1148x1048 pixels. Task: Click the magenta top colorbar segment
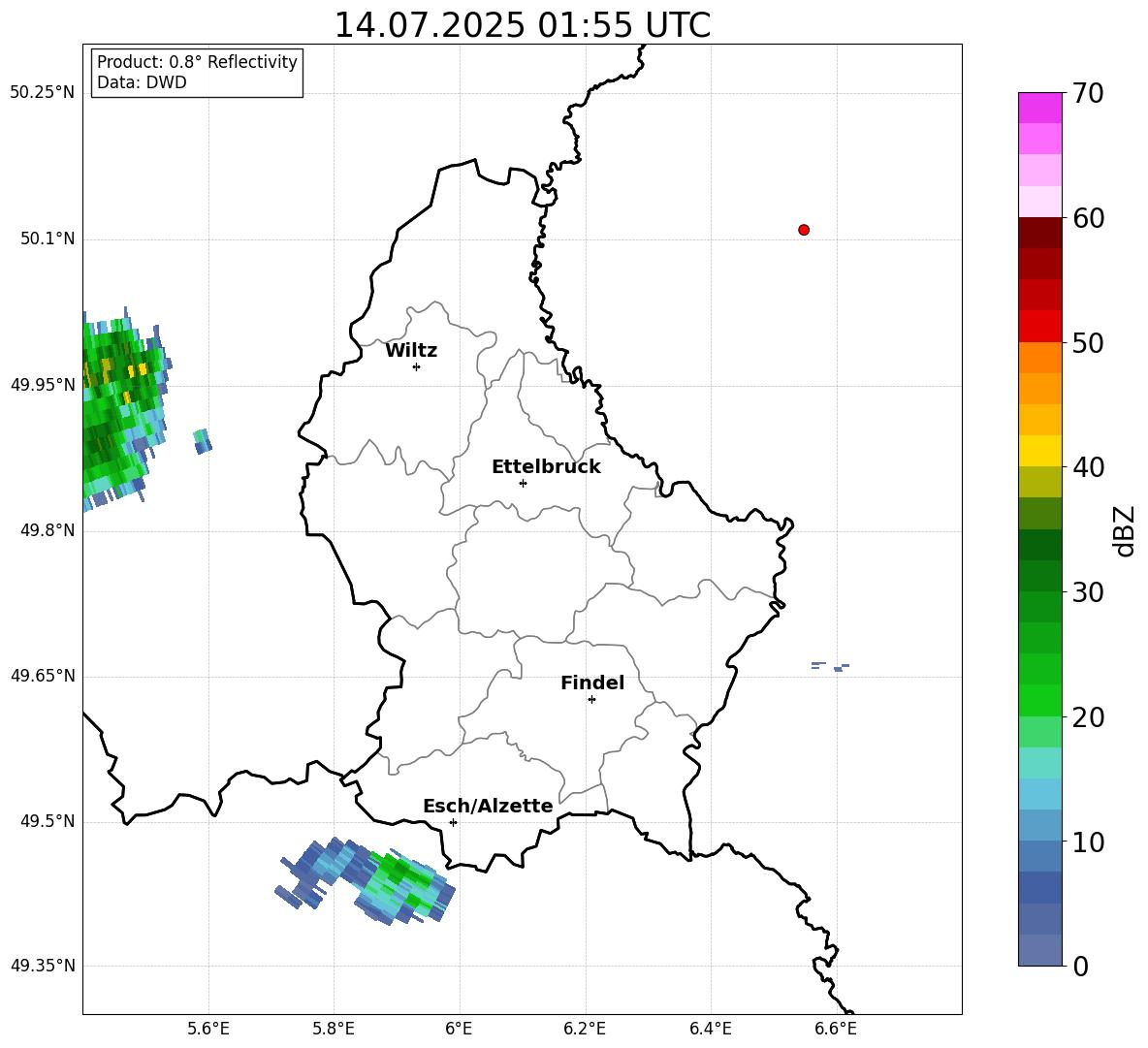click(x=1039, y=108)
